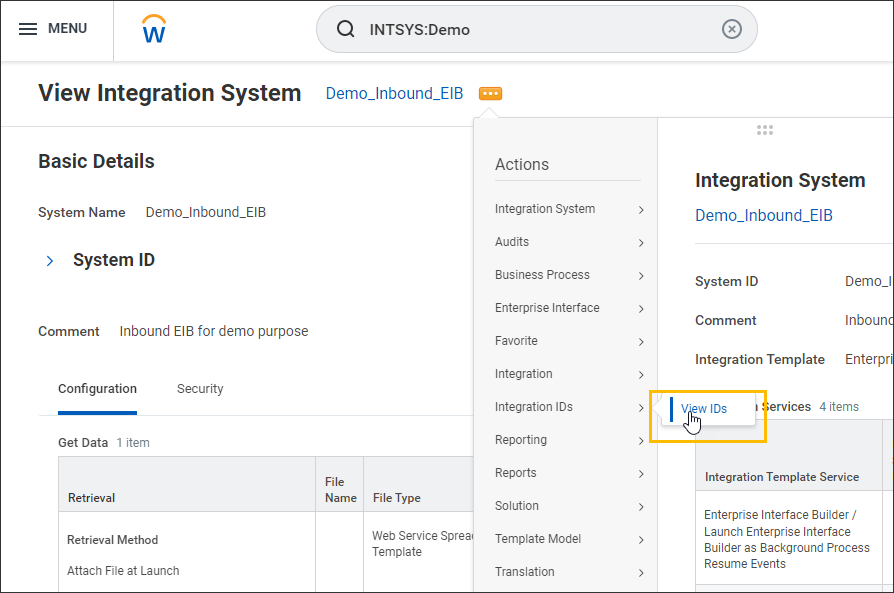Image resolution: width=894 pixels, height=593 pixels.
Task: Click the arrow next to Reports
Action: pos(641,474)
